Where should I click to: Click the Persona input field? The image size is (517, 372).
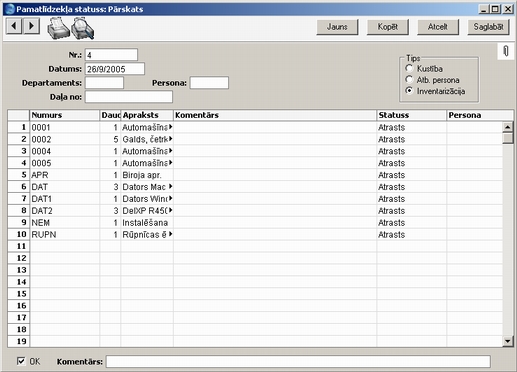(209, 83)
